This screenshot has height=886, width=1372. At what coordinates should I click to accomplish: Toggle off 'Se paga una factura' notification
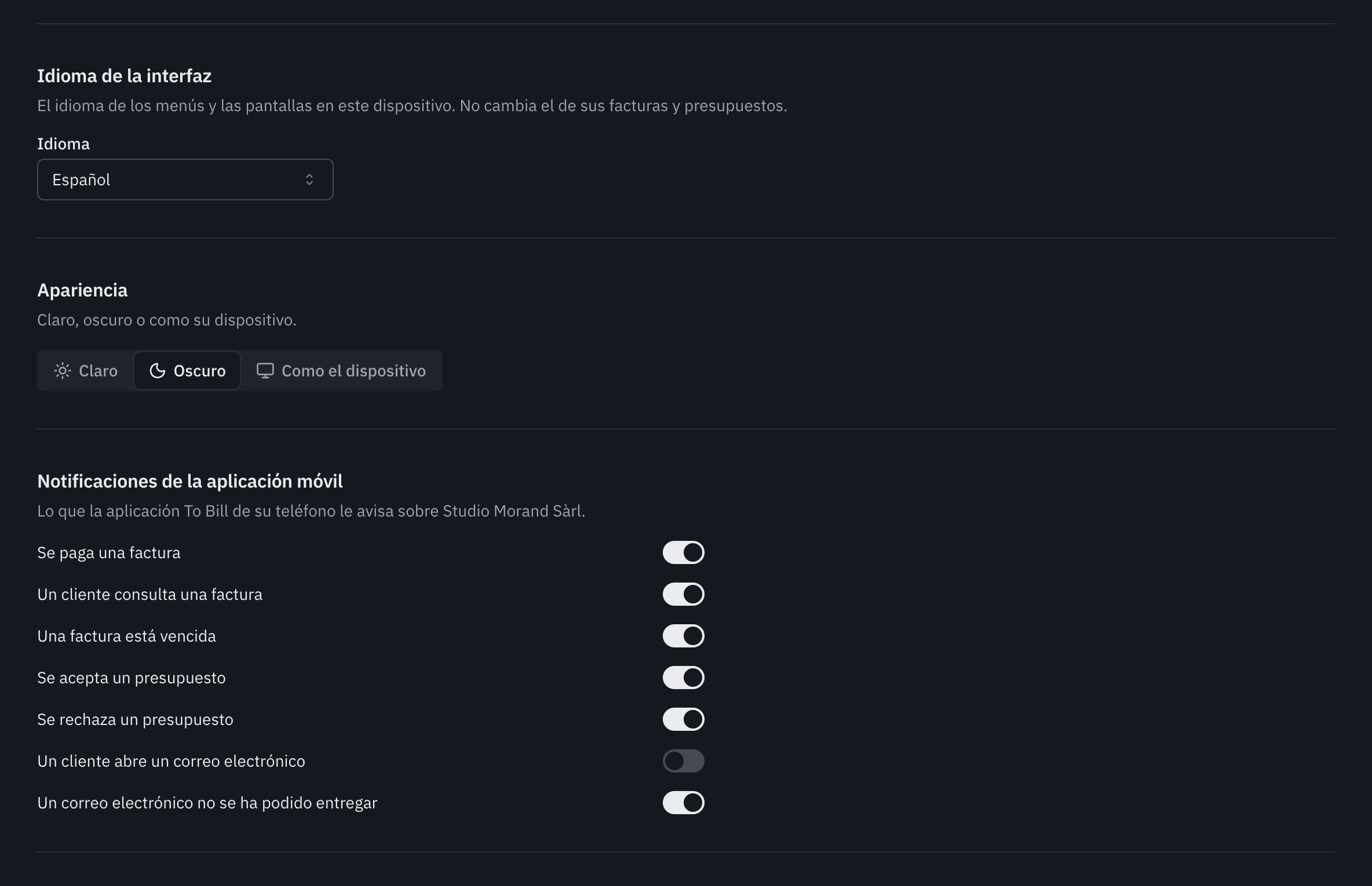tap(684, 552)
